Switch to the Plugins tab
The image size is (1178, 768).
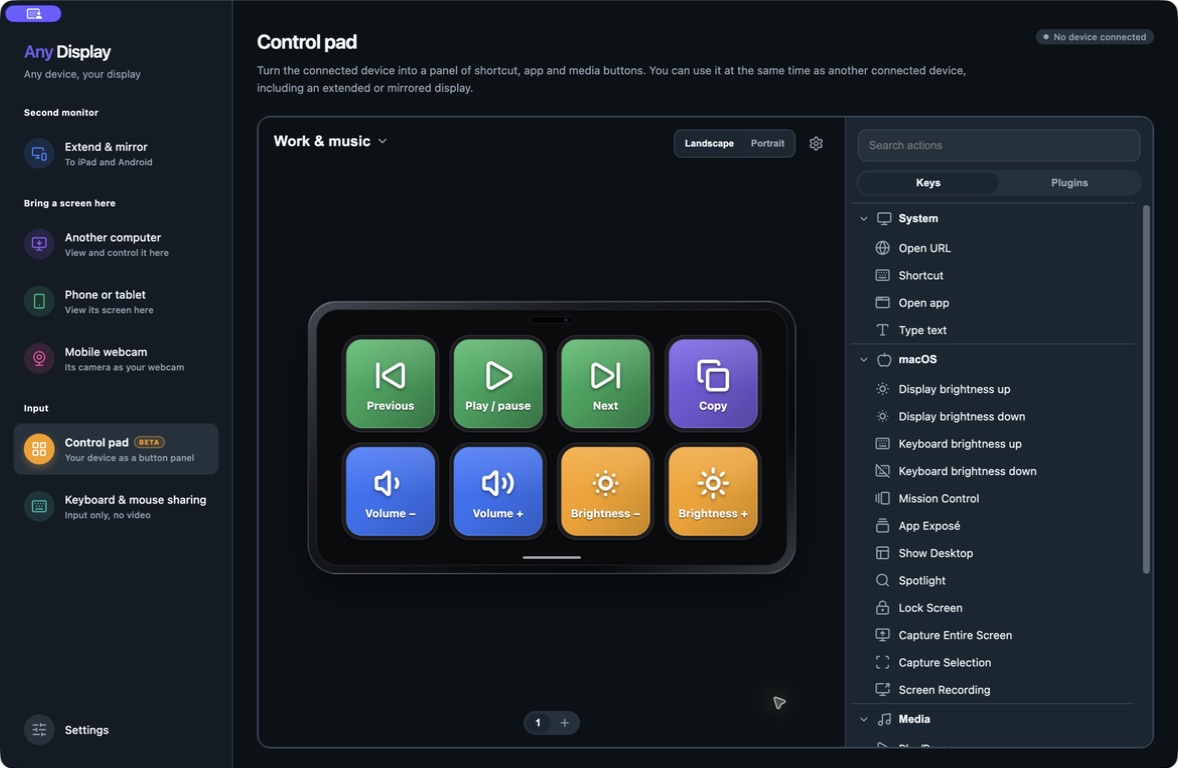point(1069,183)
